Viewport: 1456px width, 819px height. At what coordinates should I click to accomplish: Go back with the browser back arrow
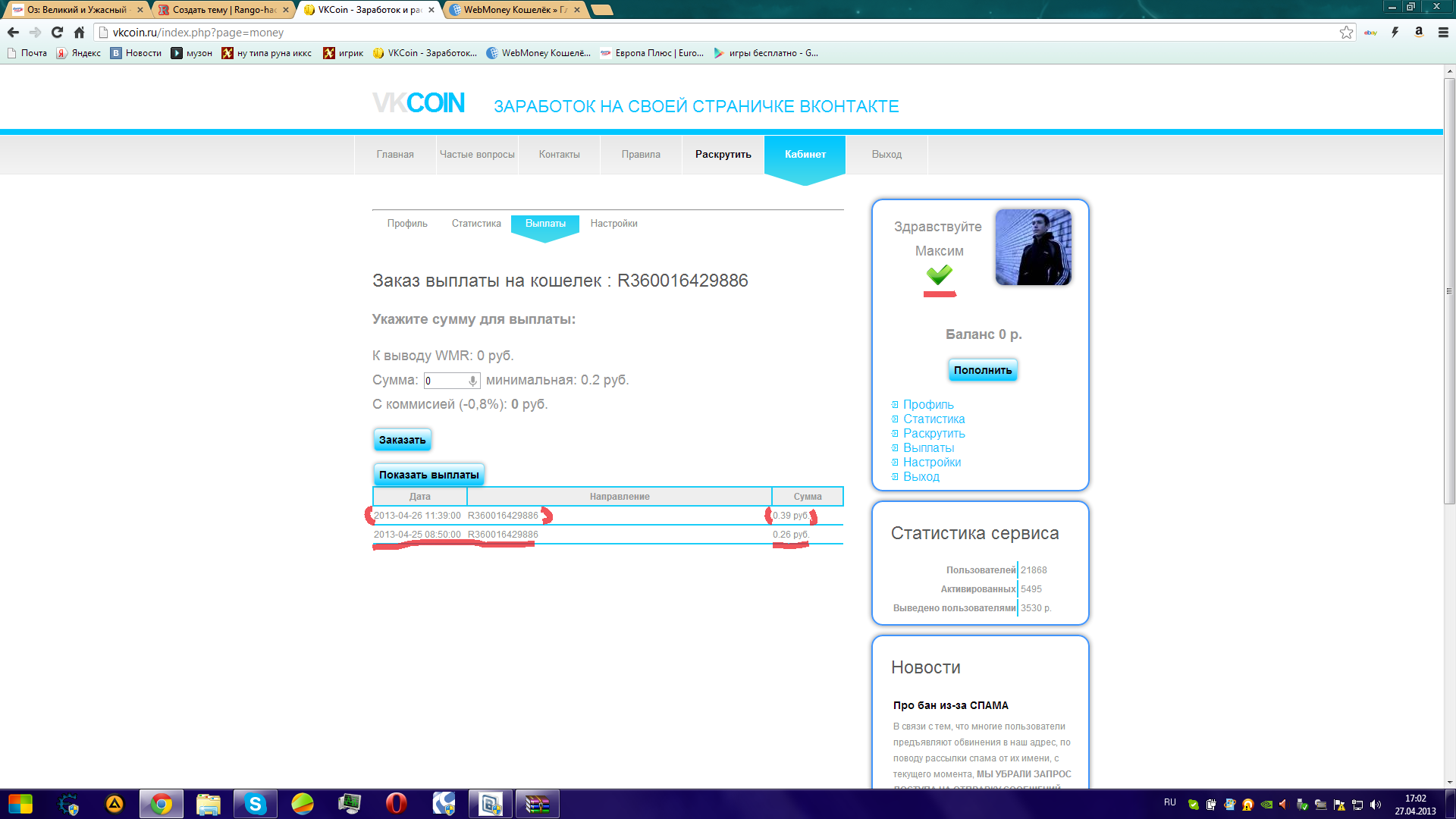point(13,33)
